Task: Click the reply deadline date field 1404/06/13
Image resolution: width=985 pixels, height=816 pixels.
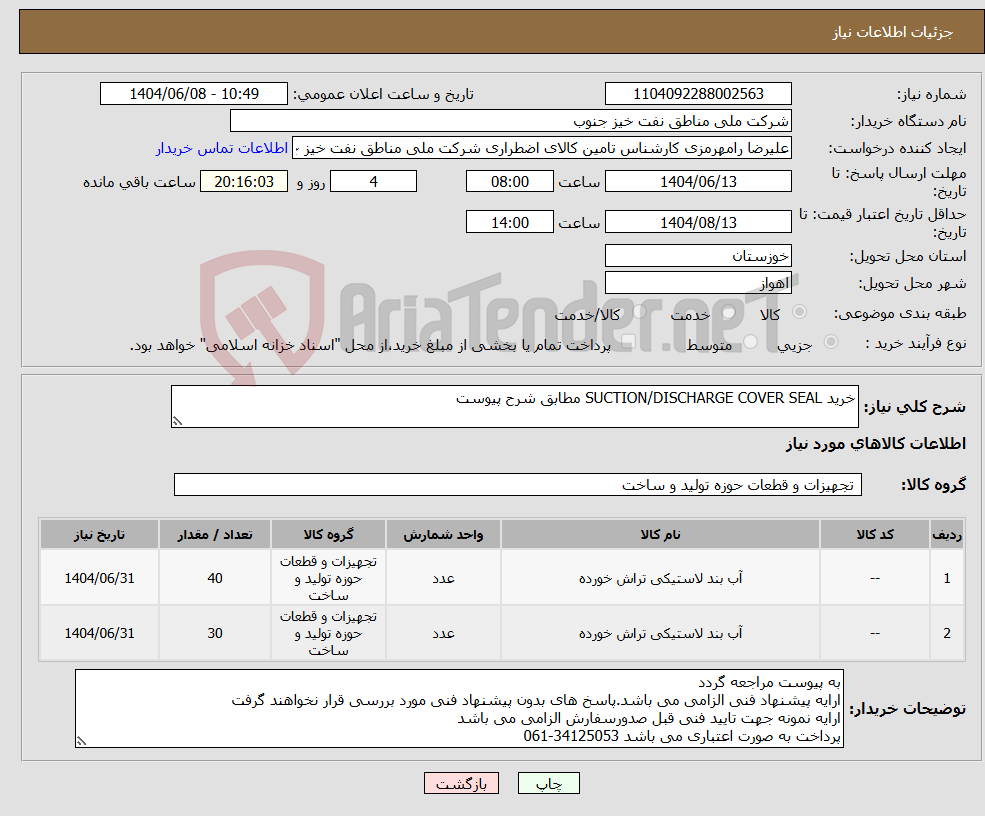Action: pyautogui.click(x=698, y=181)
